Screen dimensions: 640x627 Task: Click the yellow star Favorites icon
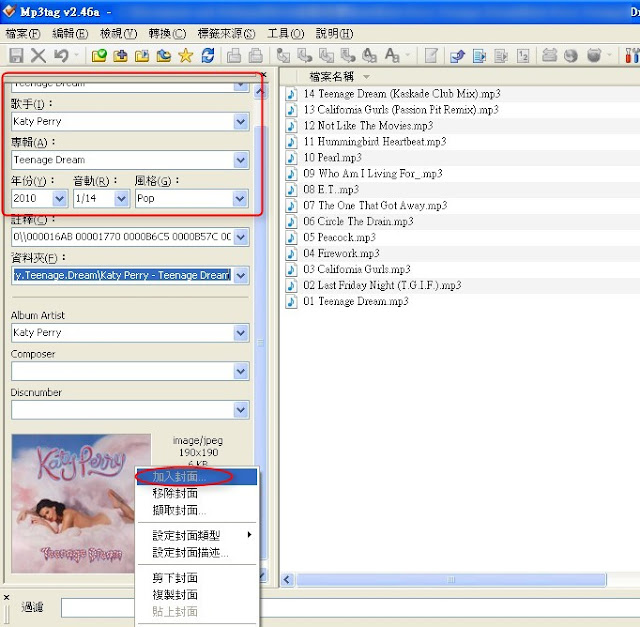point(186,55)
